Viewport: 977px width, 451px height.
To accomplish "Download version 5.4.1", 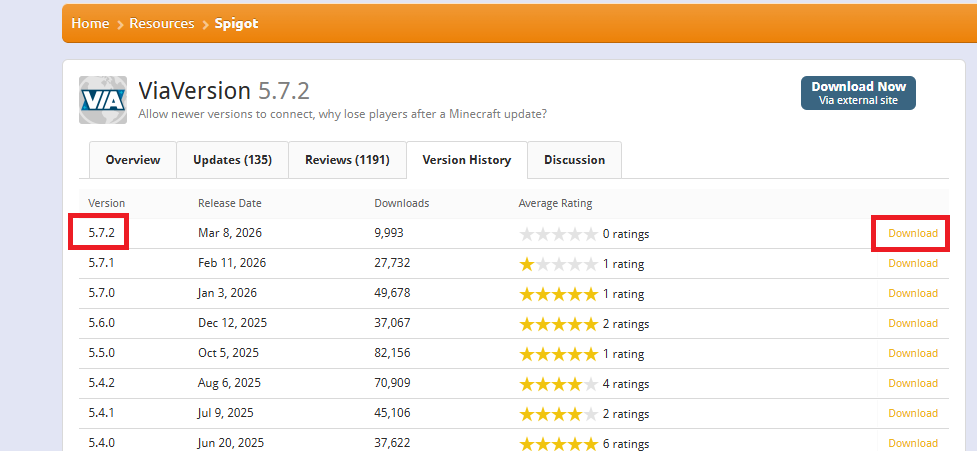I will (x=912, y=413).
